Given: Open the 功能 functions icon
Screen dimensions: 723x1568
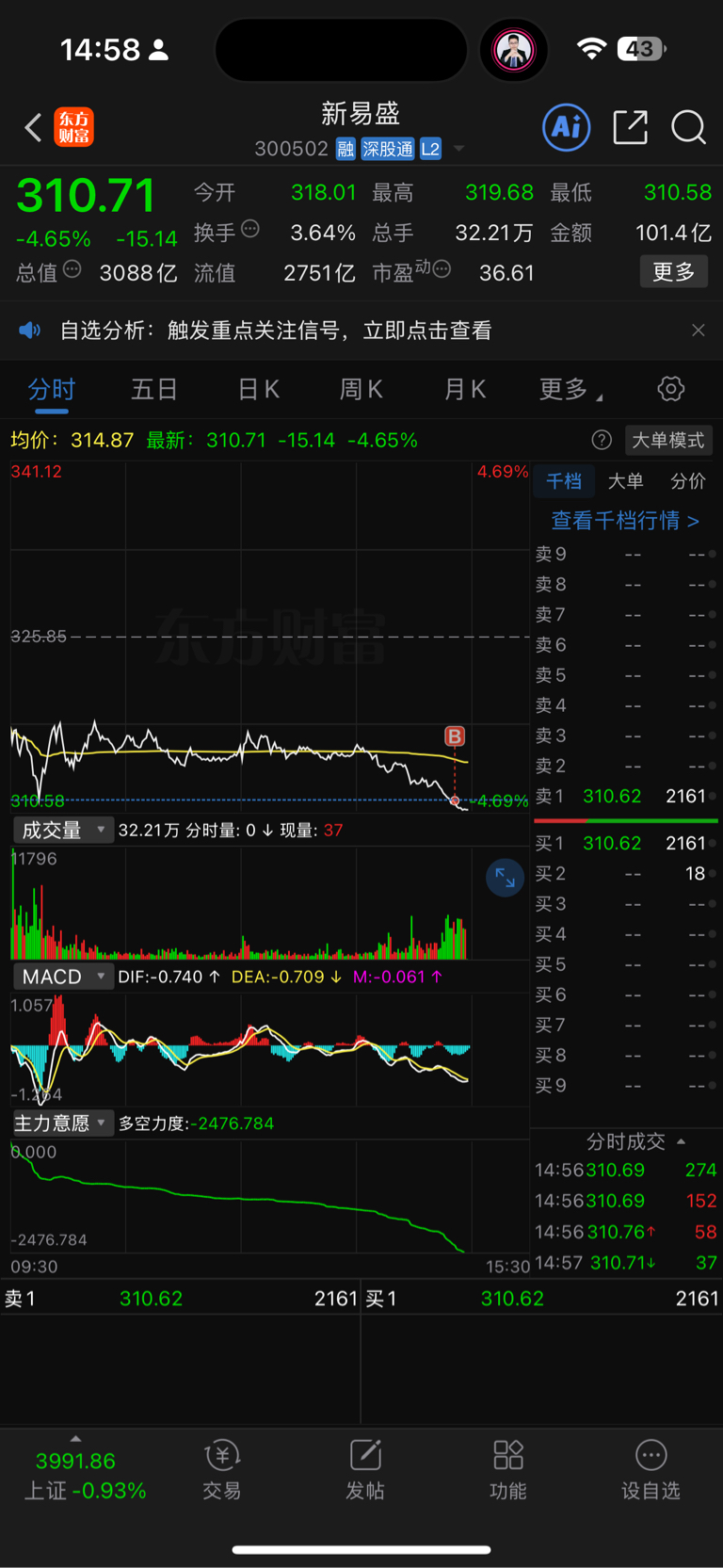Looking at the screenshot, I should 508,1468.
